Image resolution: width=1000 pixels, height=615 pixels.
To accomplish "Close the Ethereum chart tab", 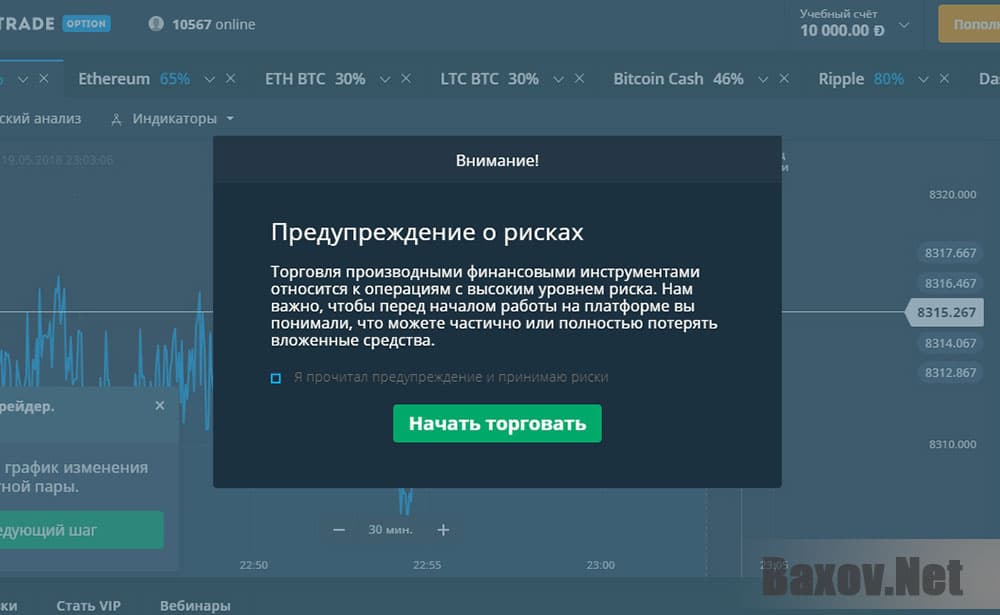I will (x=232, y=78).
